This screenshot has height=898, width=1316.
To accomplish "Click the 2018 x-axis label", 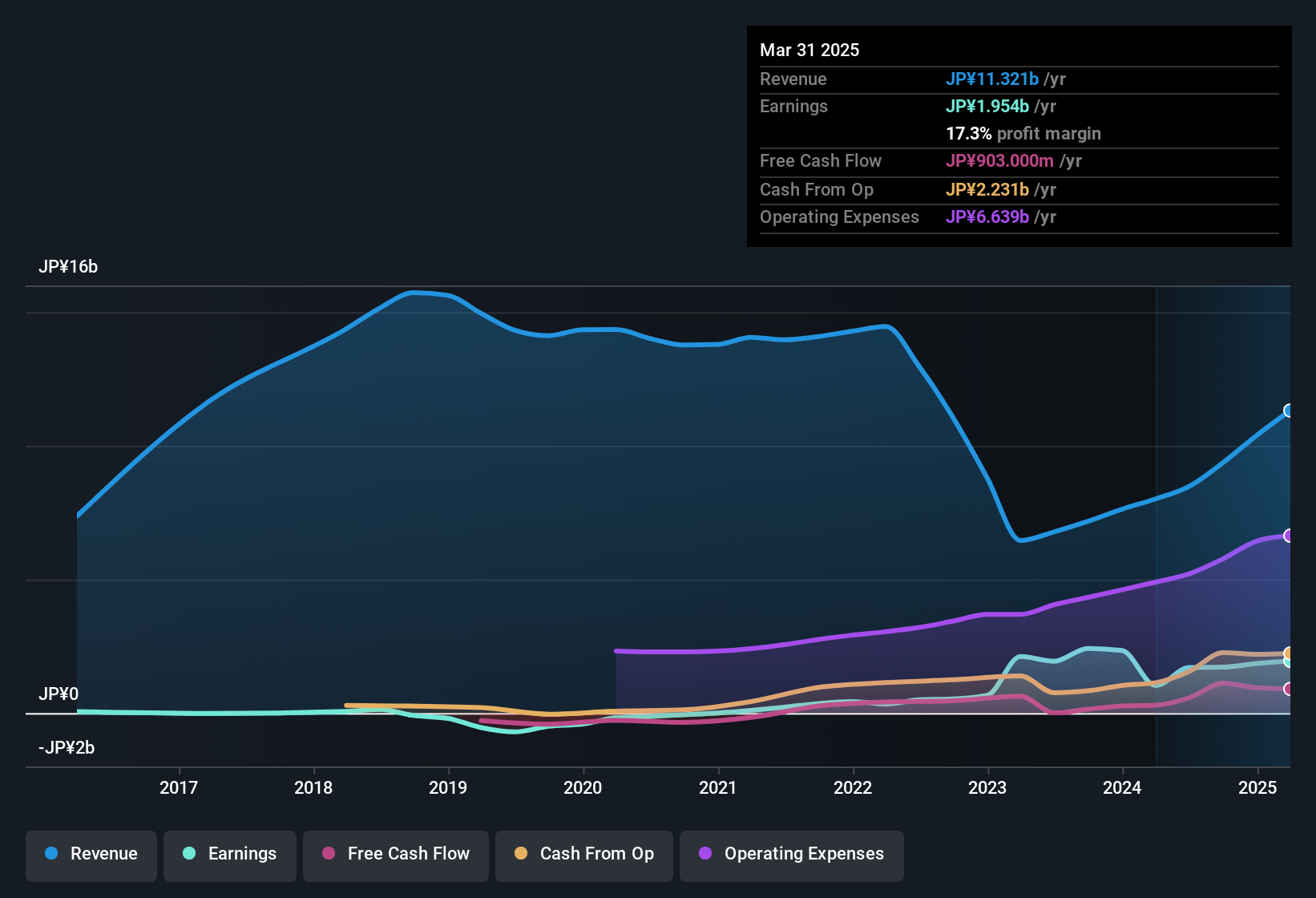I will point(313,787).
